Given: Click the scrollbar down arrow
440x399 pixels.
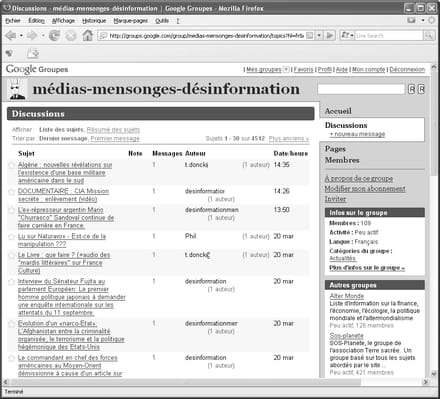Looking at the screenshot, I should click(434, 374).
